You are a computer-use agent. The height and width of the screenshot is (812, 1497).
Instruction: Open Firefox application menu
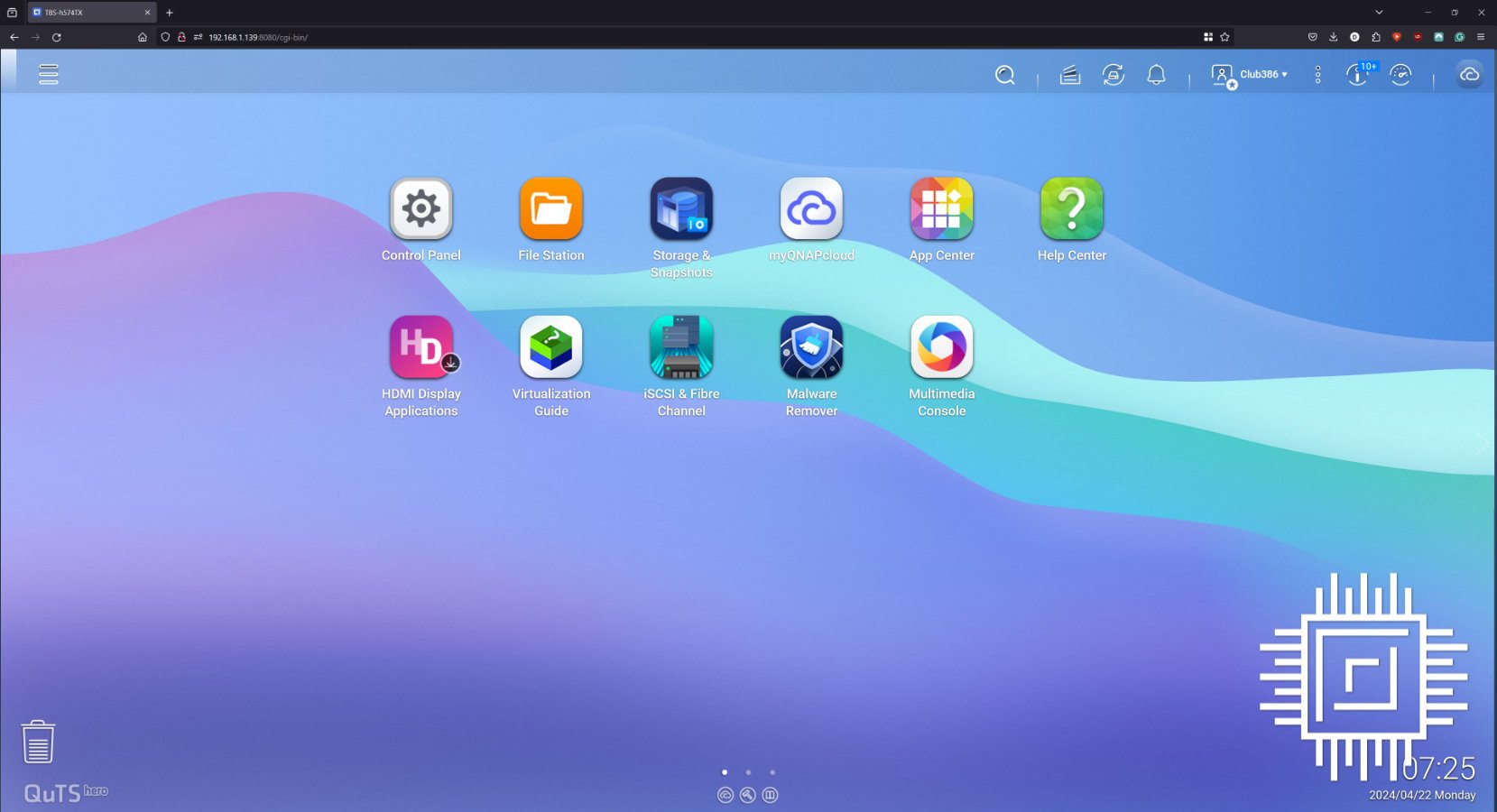1481,37
